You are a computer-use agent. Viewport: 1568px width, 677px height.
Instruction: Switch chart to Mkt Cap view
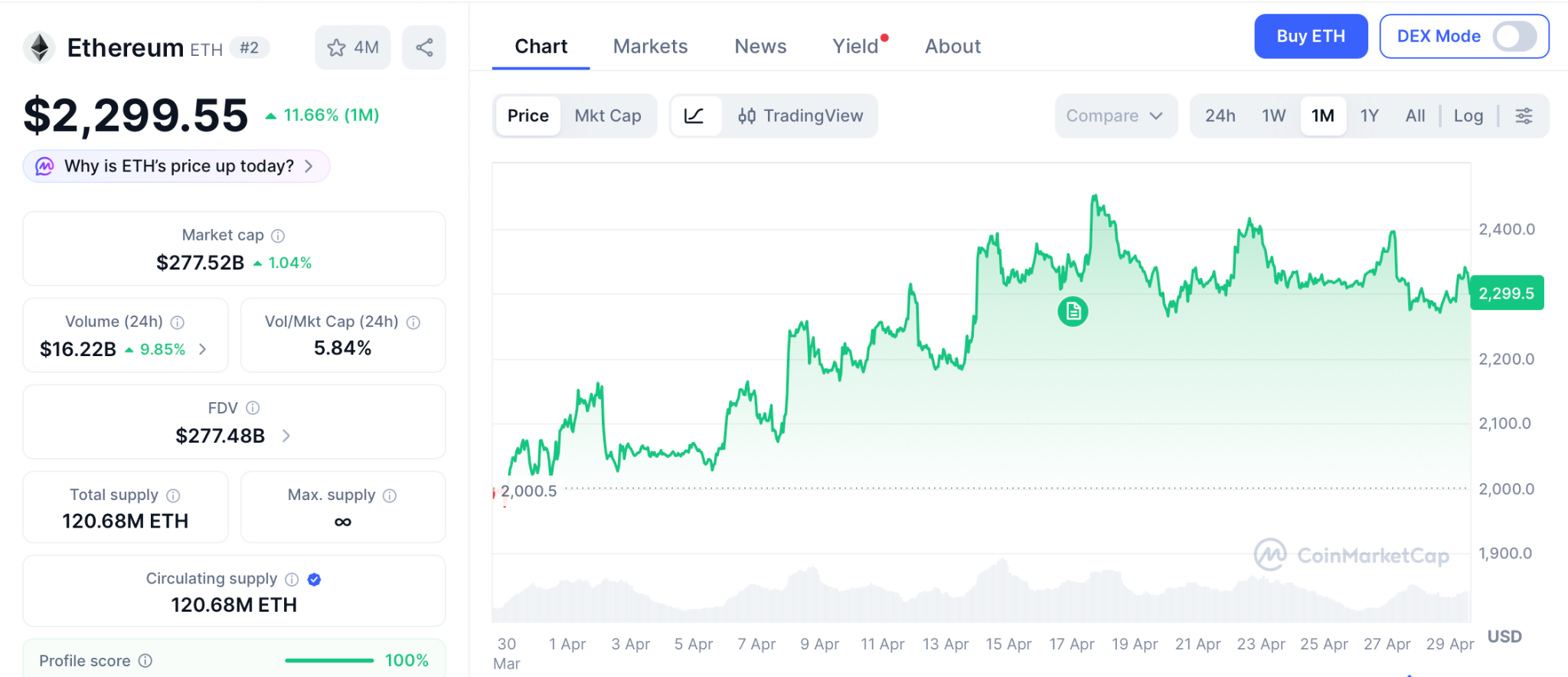pos(608,116)
